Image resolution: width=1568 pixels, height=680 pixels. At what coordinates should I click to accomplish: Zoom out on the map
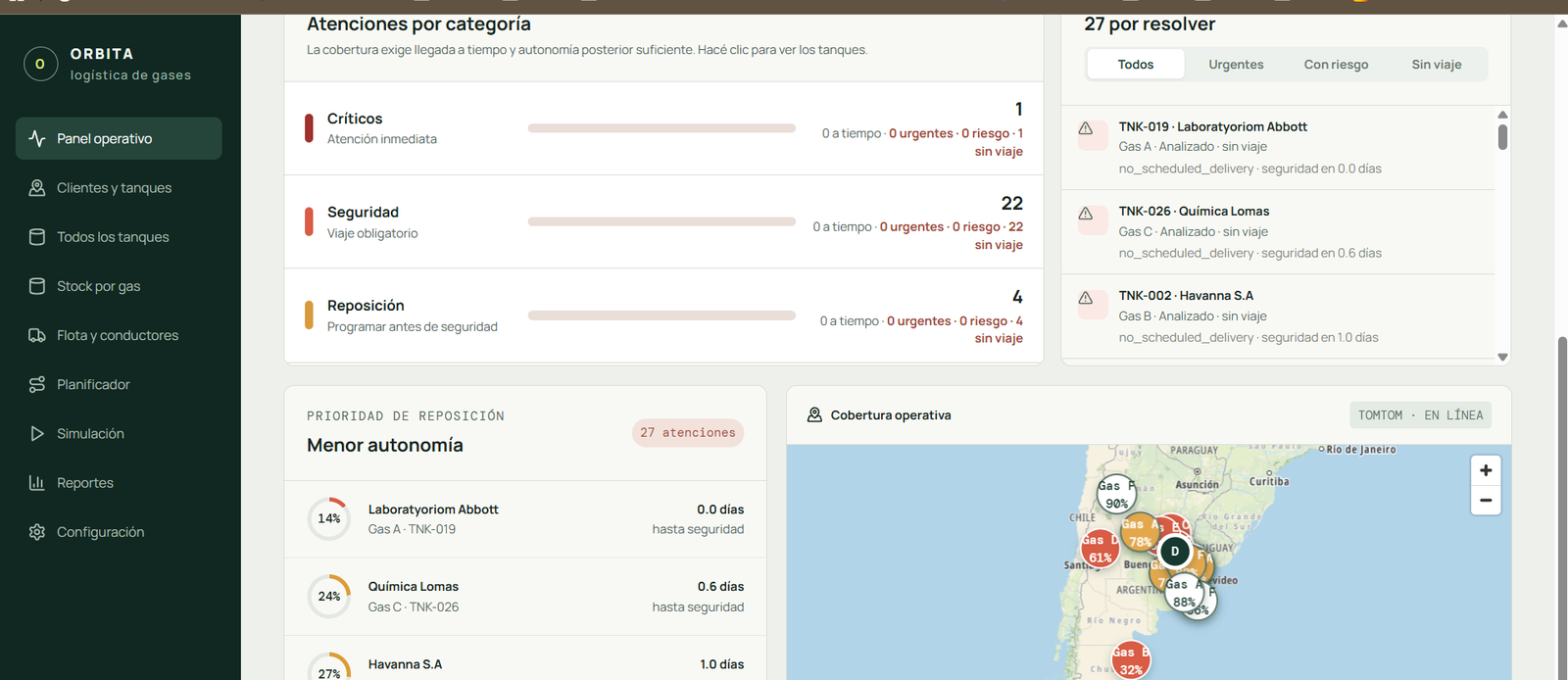point(1486,500)
